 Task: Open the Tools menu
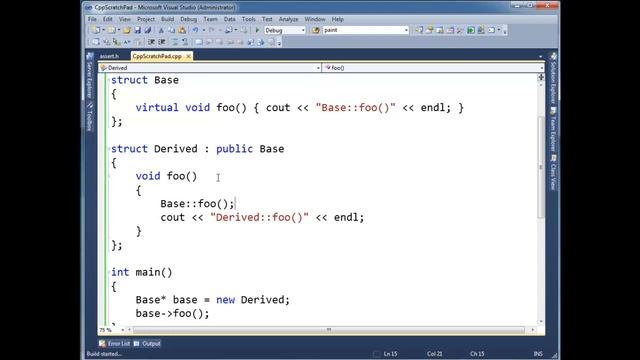point(248,19)
